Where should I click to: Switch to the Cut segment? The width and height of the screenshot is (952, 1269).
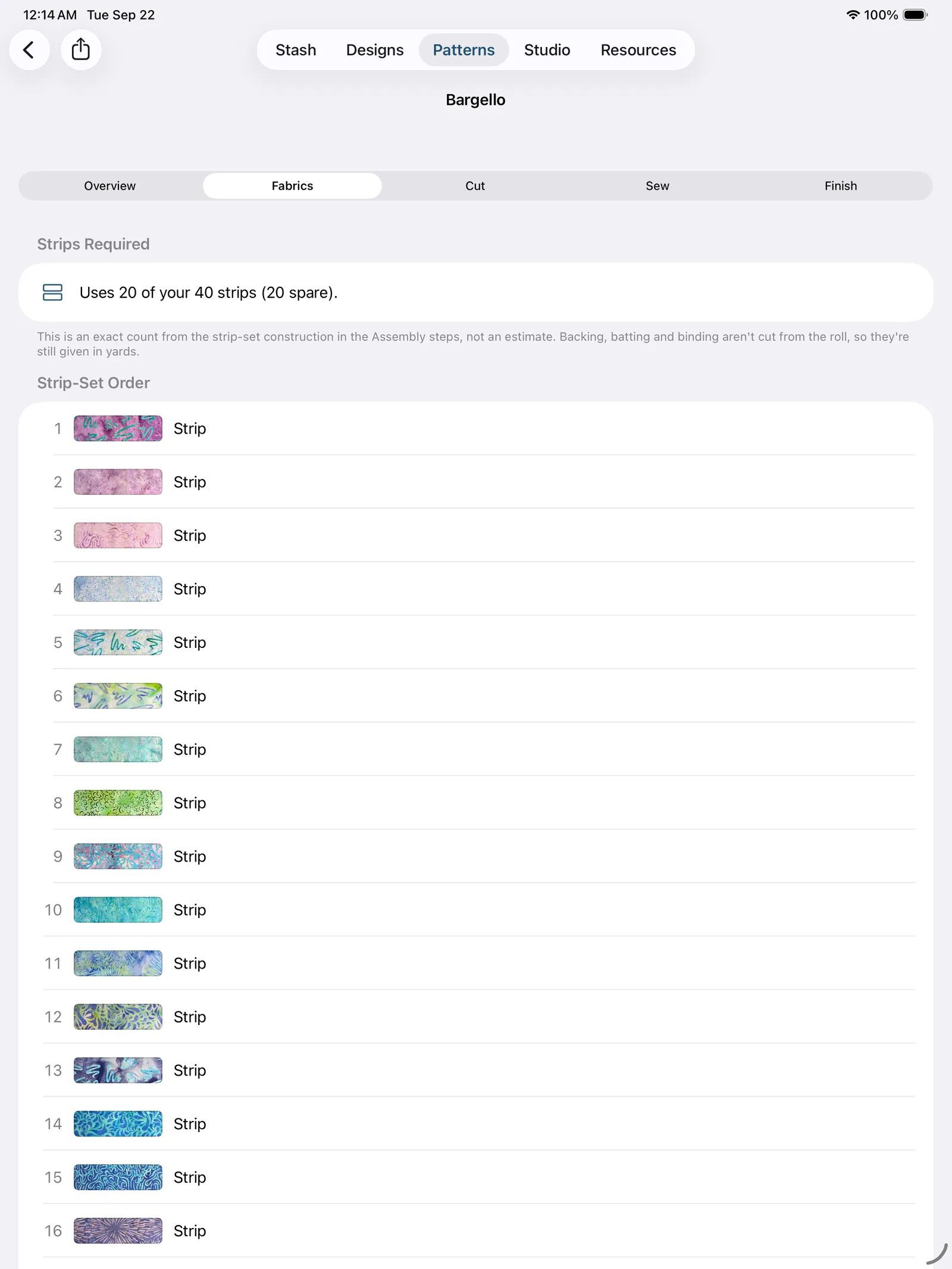pyautogui.click(x=475, y=186)
